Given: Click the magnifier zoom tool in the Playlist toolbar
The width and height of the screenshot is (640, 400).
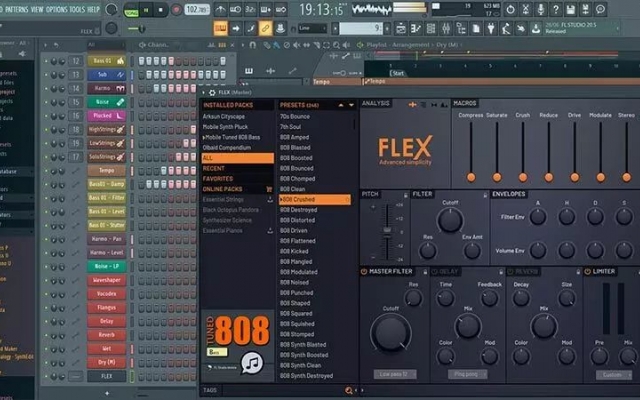Looking at the screenshot, I should click(336, 45).
